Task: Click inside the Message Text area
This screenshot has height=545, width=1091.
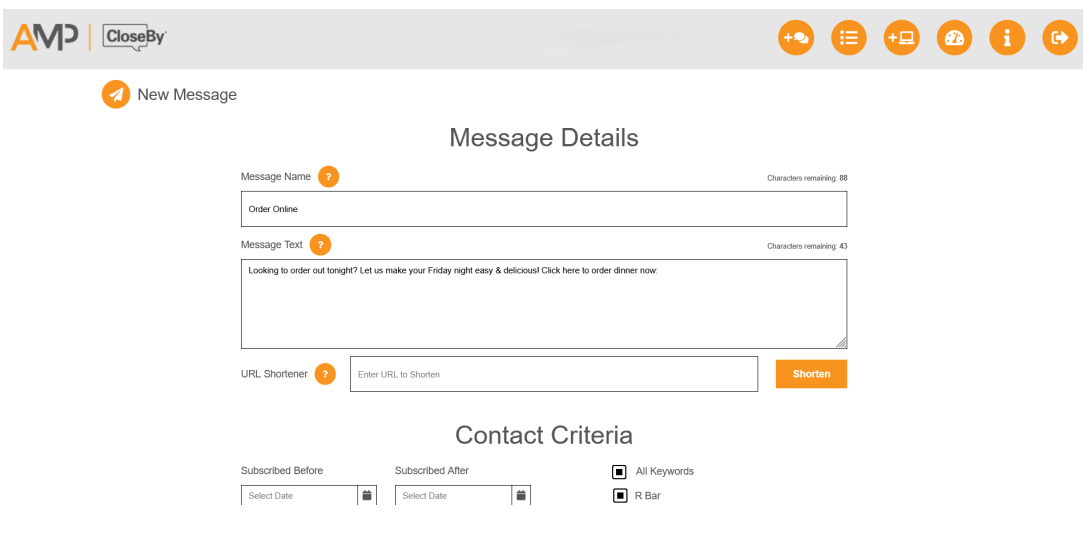Action: click(543, 310)
